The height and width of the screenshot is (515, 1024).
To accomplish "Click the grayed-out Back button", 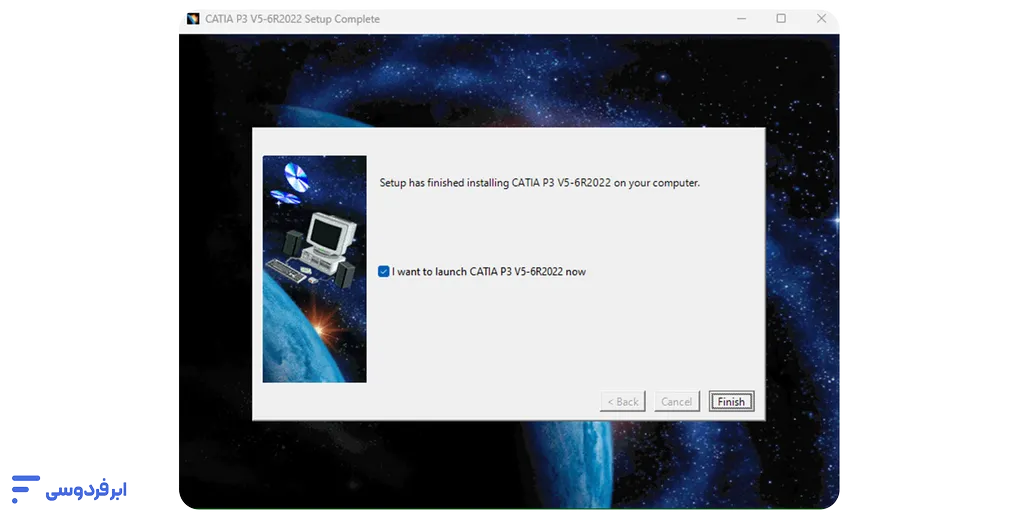I will coord(622,402).
